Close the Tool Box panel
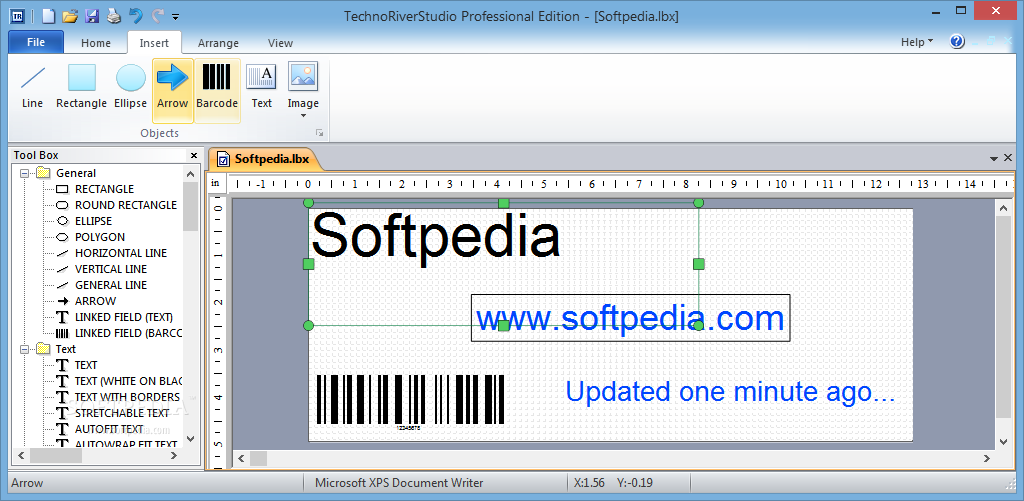The height and width of the screenshot is (501, 1024). pos(194,155)
